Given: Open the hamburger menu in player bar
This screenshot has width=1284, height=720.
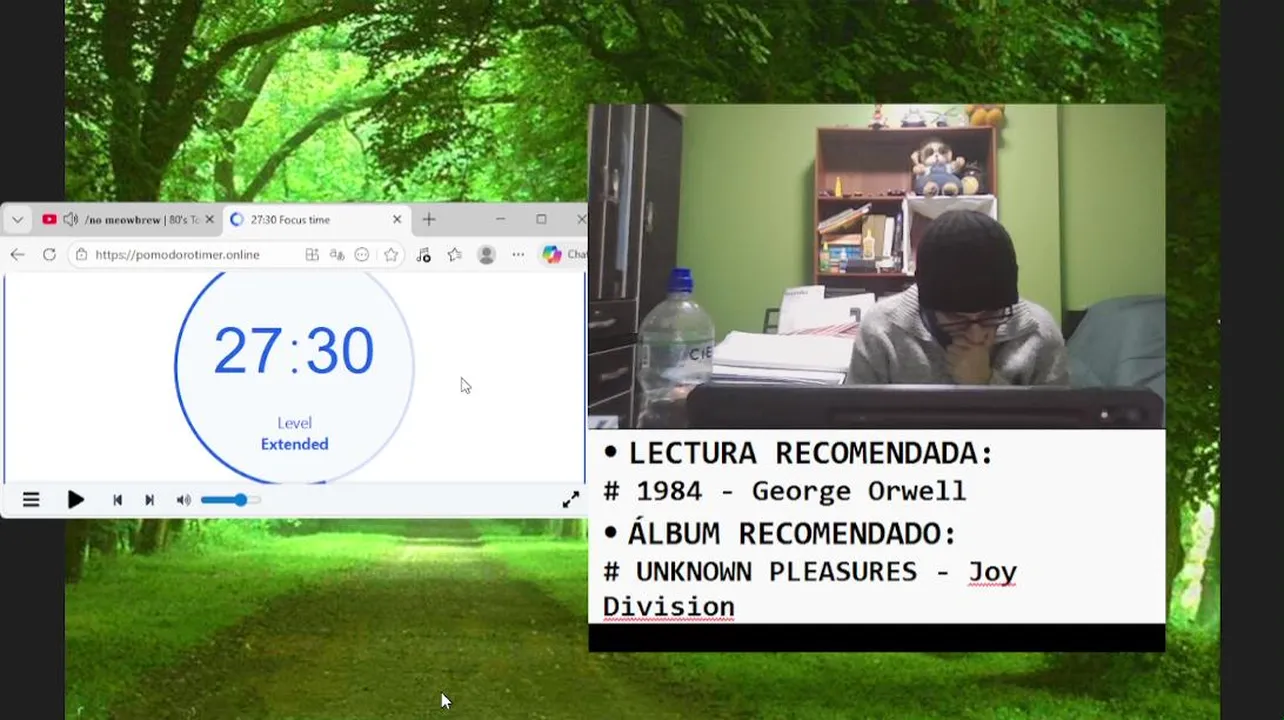Looking at the screenshot, I should pos(31,500).
